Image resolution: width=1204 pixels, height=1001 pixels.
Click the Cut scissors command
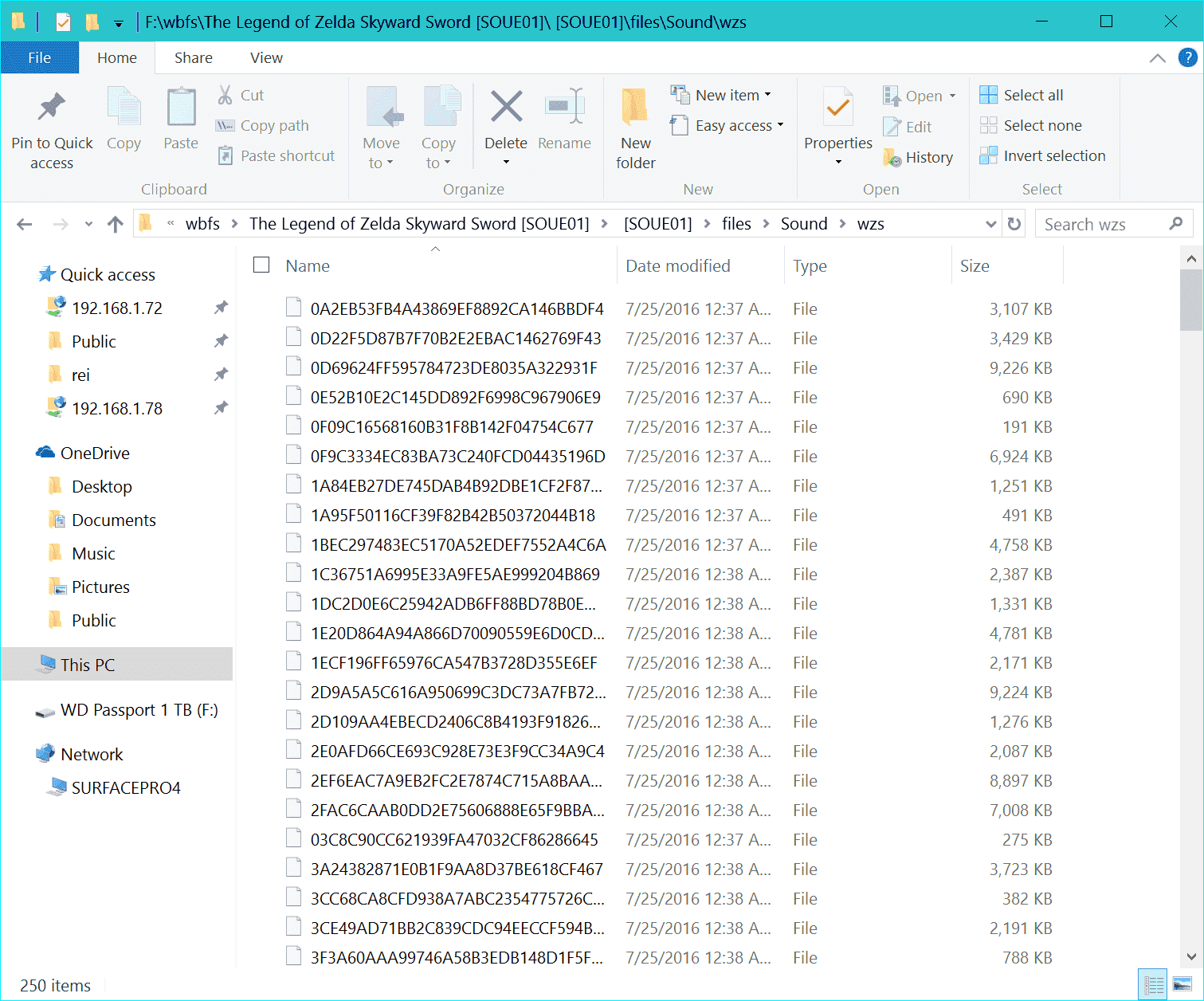241,95
